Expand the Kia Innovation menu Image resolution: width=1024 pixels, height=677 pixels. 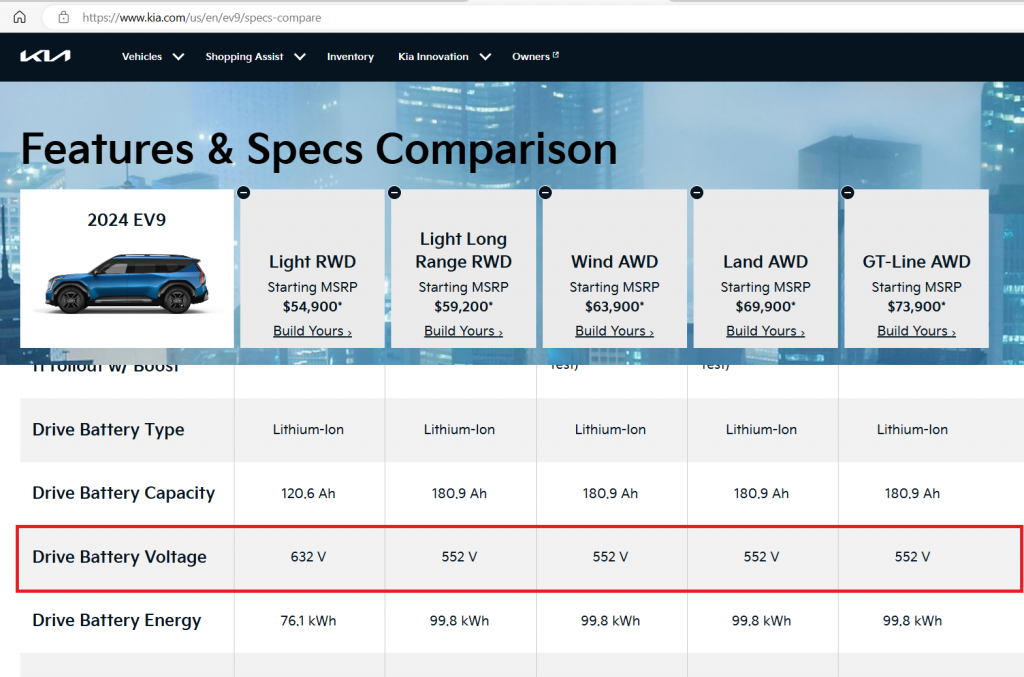[x=444, y=57]
